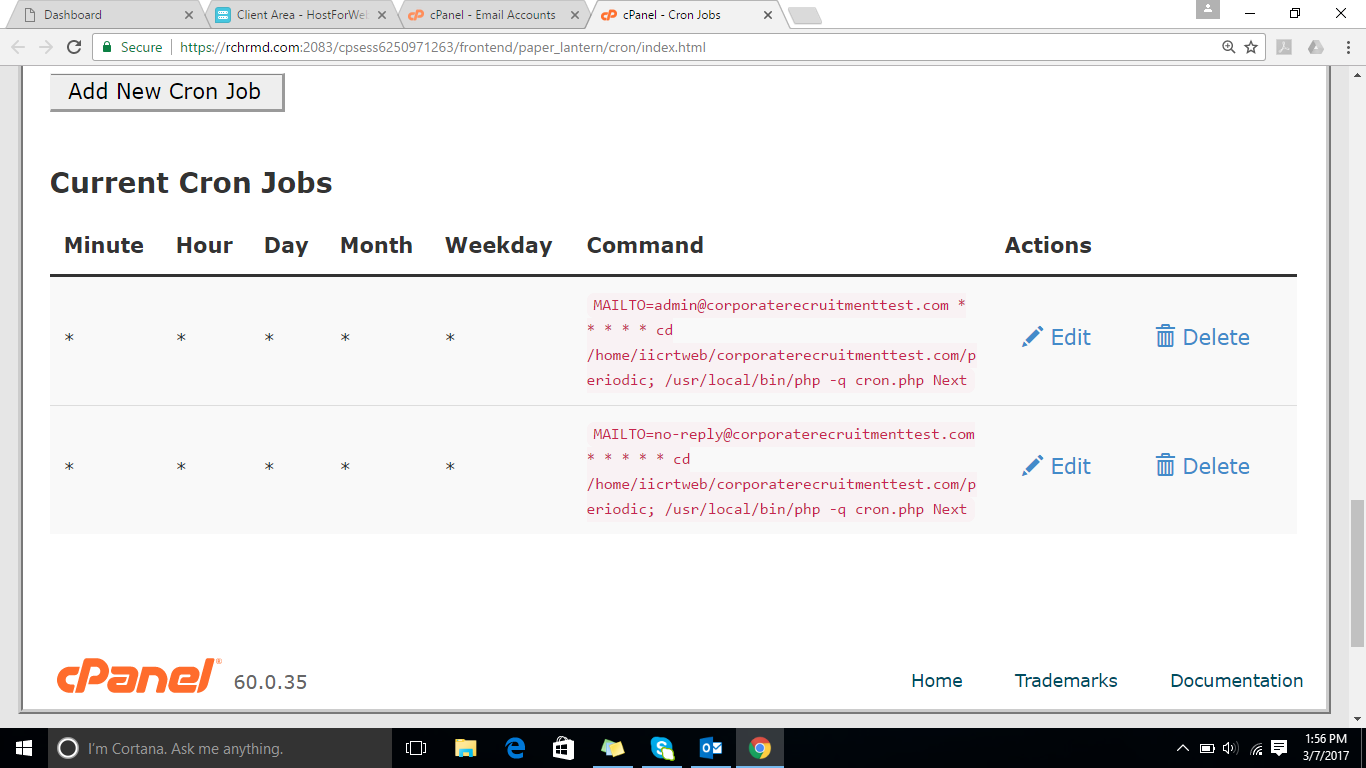The height and width of the screenshot is (768, 1366).
Task: Open the Chrome three-dot menu
Action: (1346, 47)
